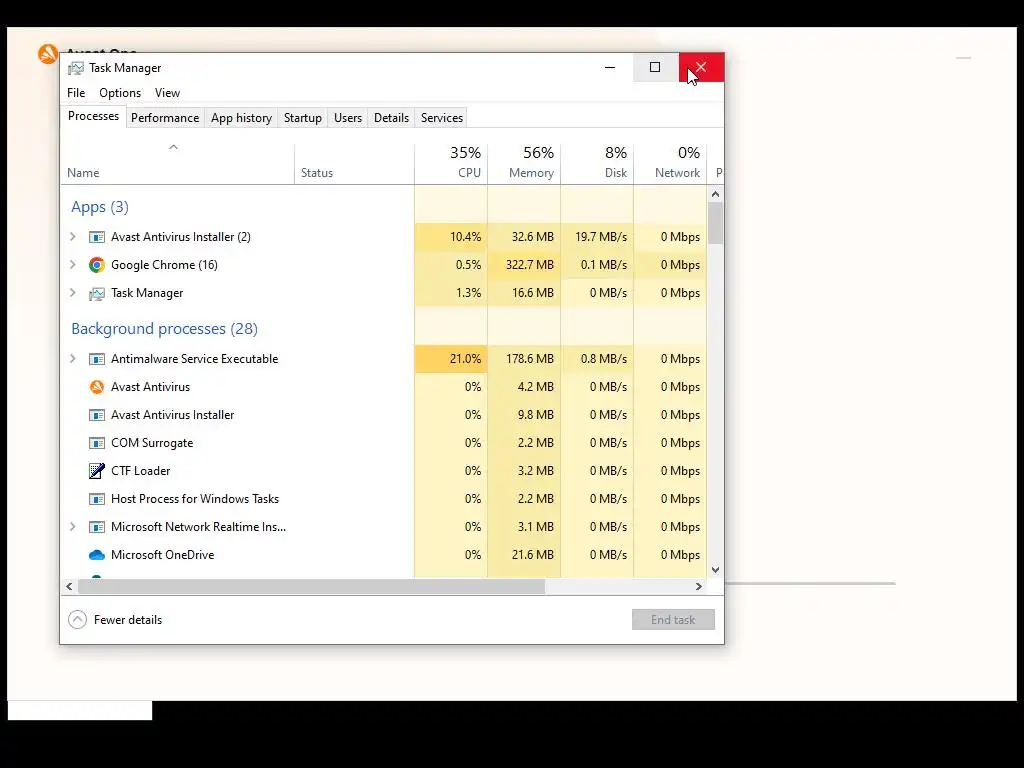1024x768 pixels.
Task: Select the Processes tab
Action: coord(93,116)
